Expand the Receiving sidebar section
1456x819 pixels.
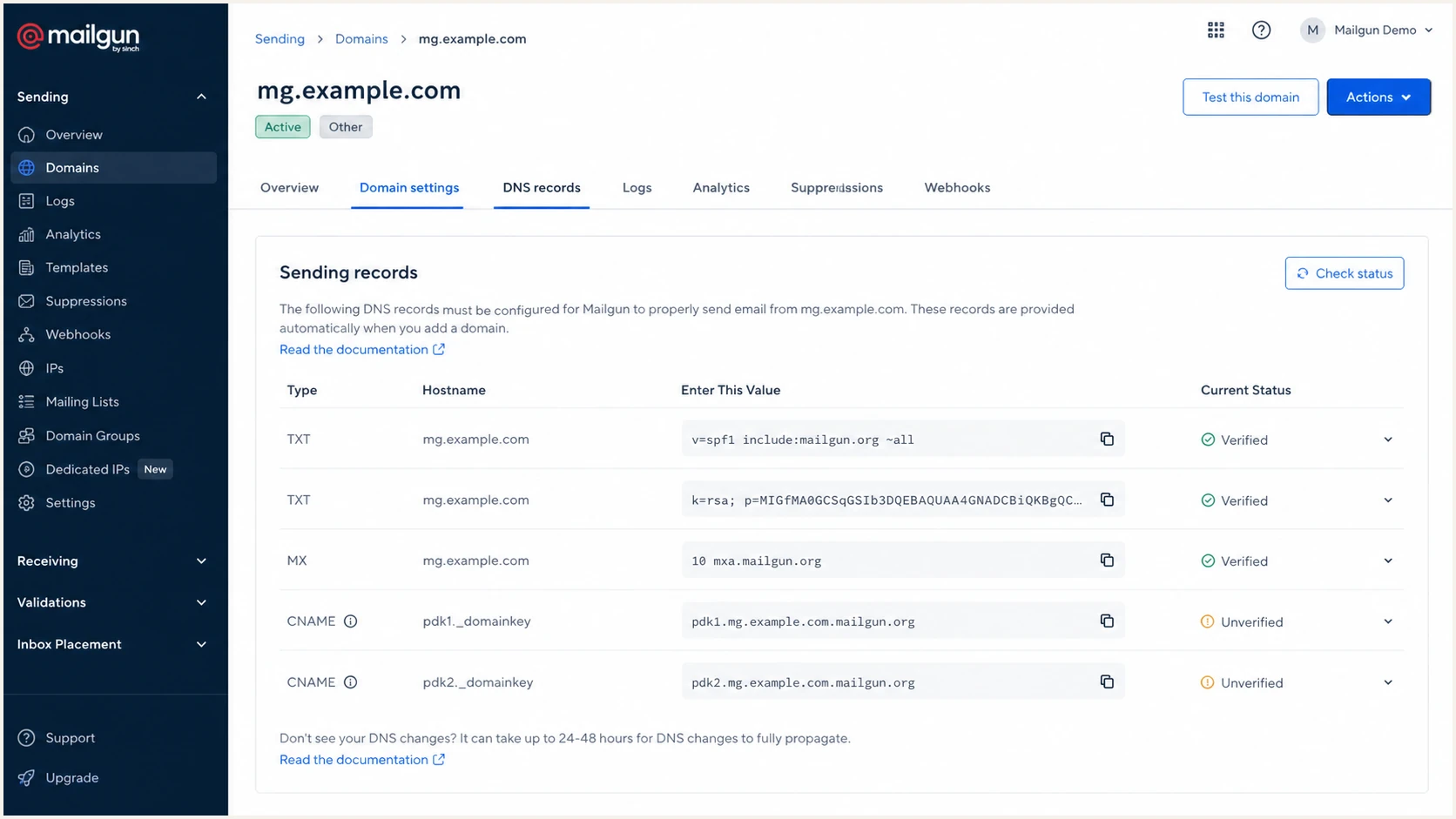click(201, 561)
